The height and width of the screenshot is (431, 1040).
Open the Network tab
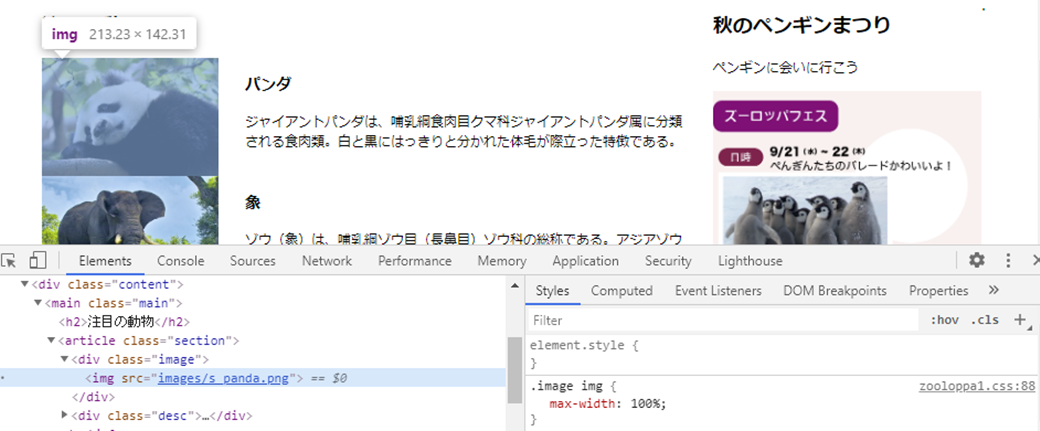click(x=327, y=261)
